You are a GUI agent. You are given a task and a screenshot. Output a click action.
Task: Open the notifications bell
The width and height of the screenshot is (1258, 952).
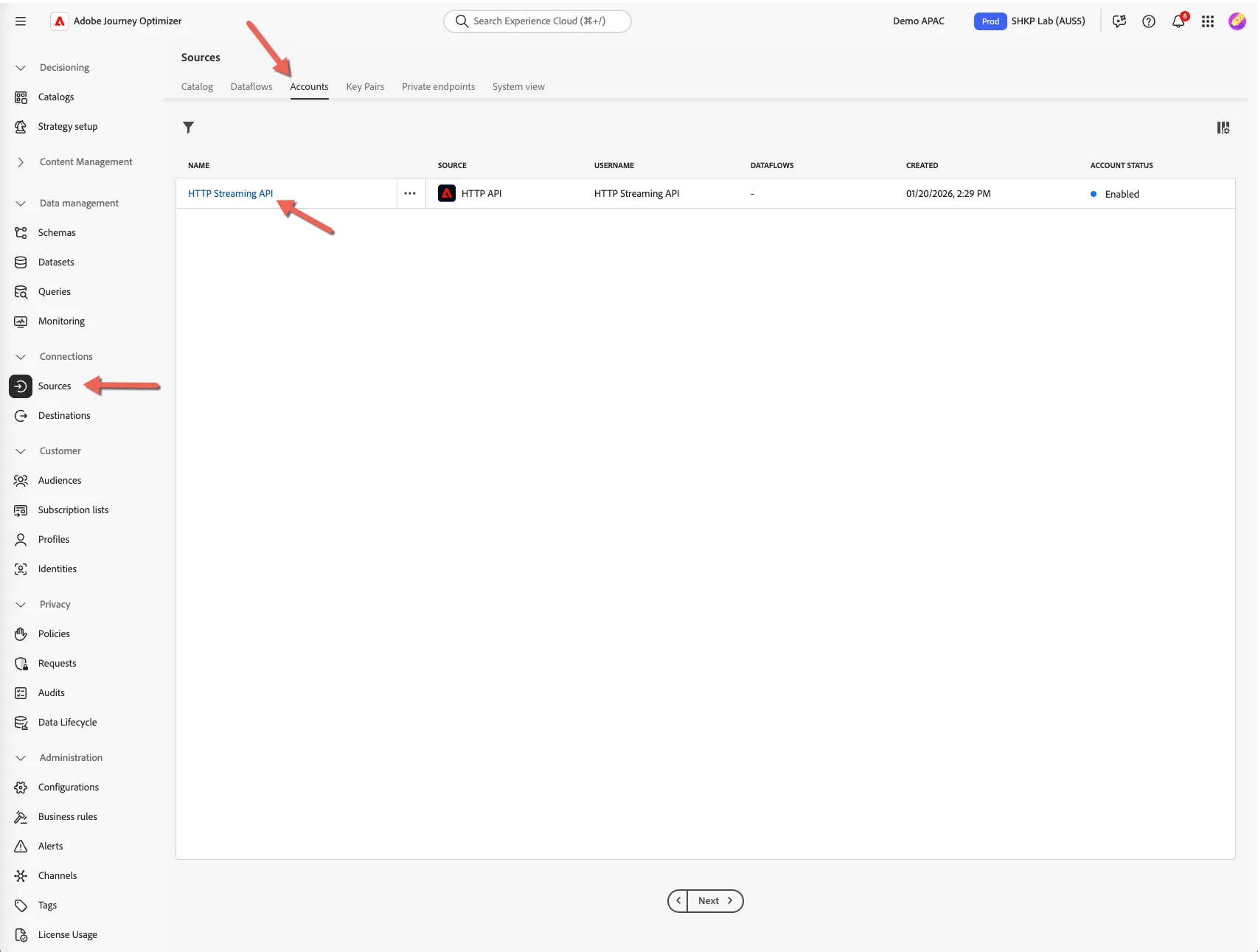[x=1178, y=21]
